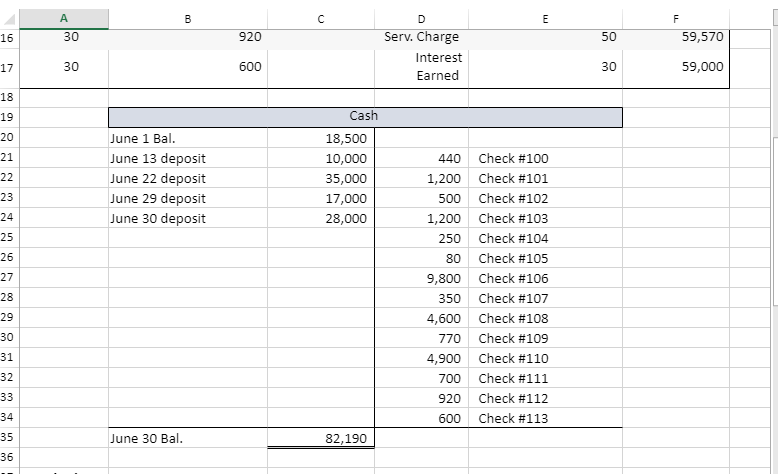Select the June 30 Bal. cell
The height and width of the screenshot is (474, 778).
[188, 438]
